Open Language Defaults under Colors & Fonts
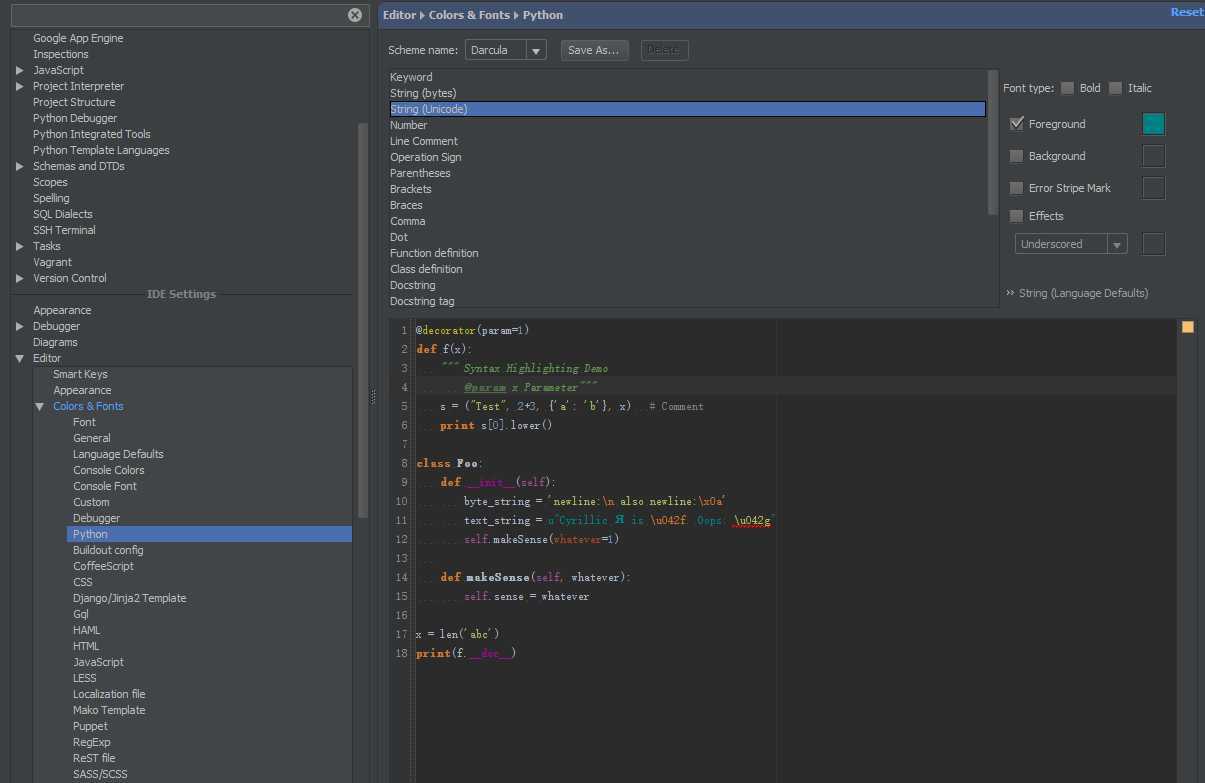This screenshot has height=783, width=1205. pyautogui.click(x=118, y=454)
